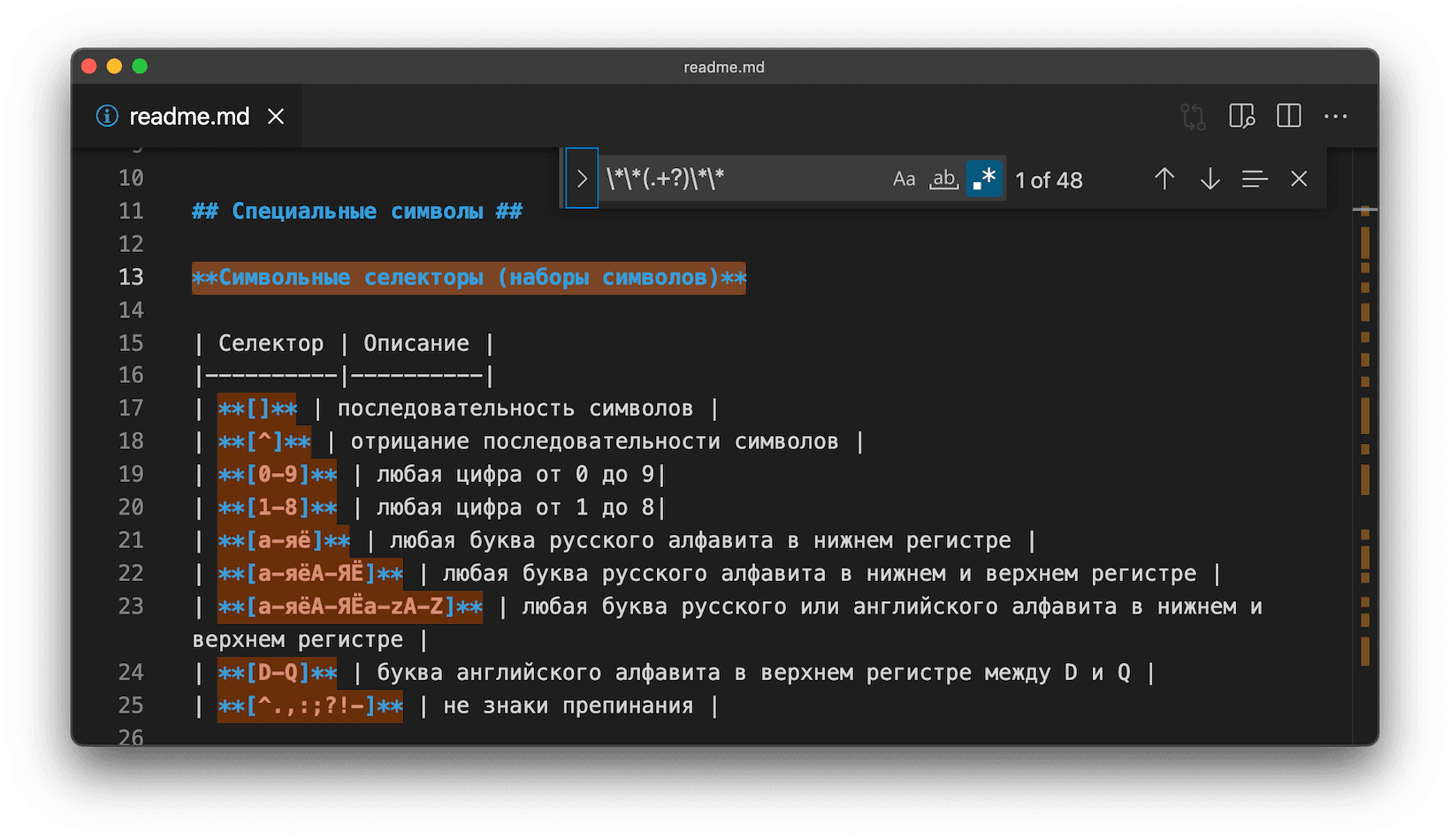
Task: Toggle Match Case option in find widget
Action: pos(904,179)
